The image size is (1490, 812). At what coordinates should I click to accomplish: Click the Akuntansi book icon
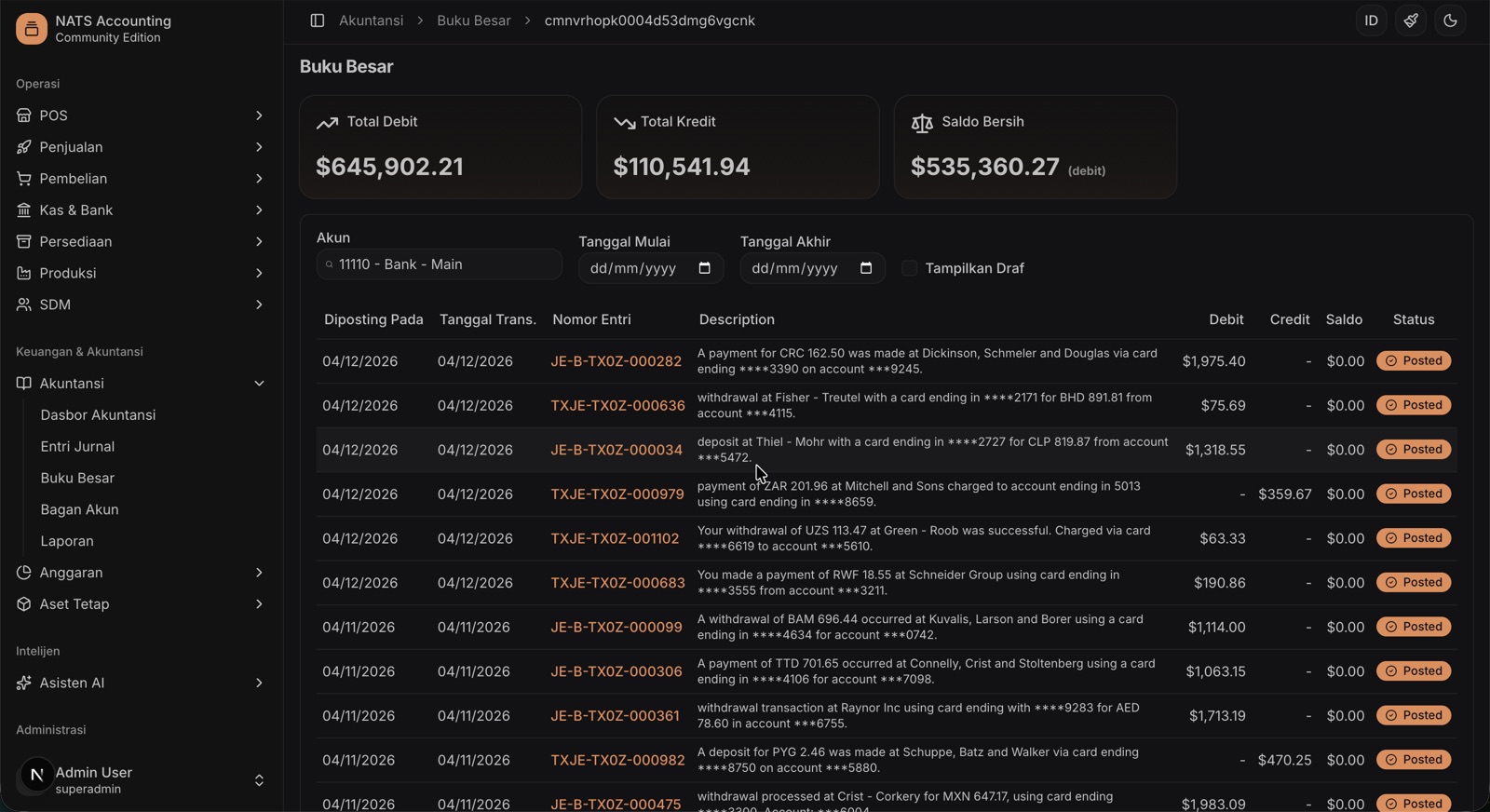click(24, 384)
